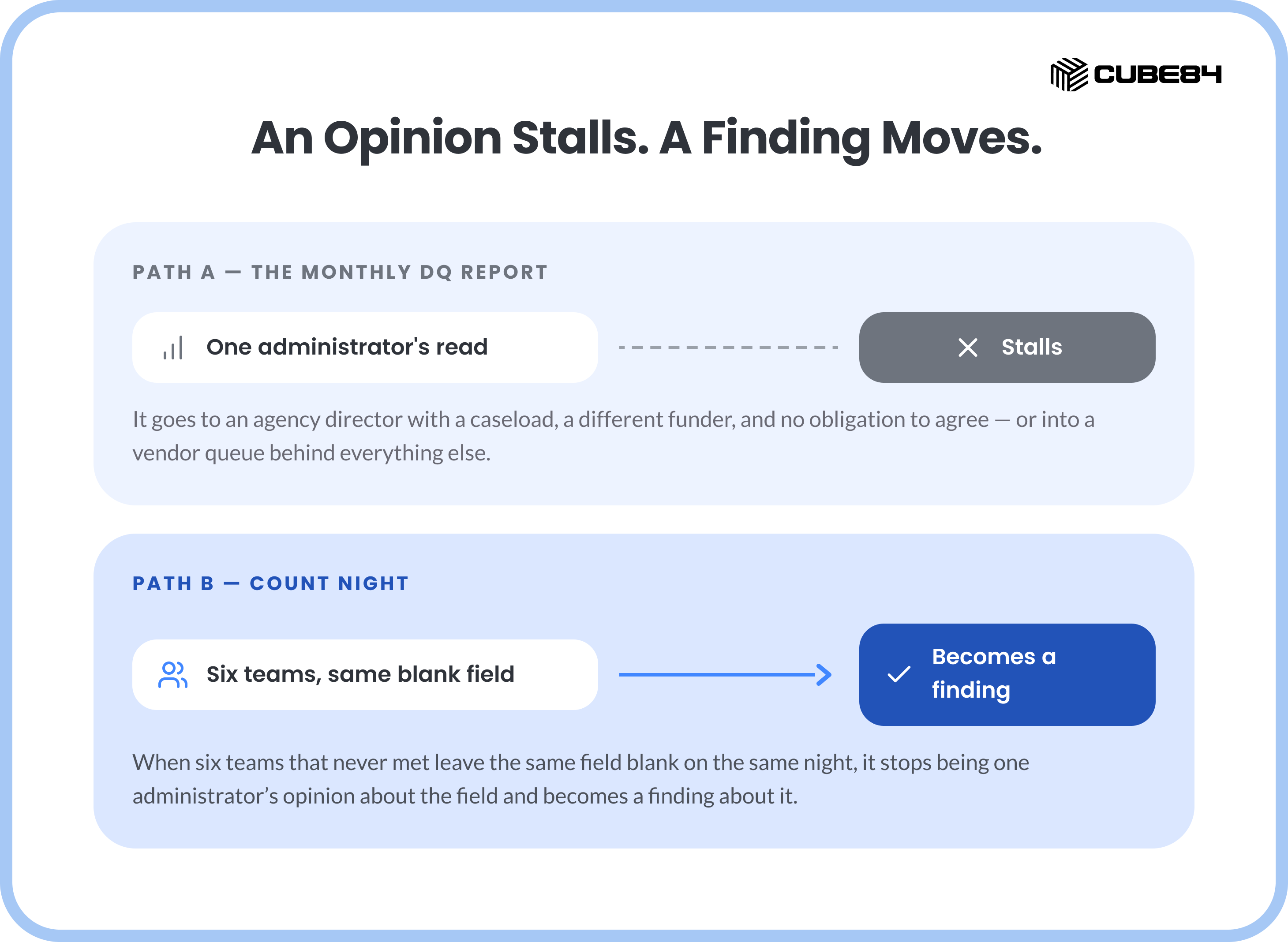Click the bar chart icon beside administrator's read

pyautogui.click(x=173, y=348)
